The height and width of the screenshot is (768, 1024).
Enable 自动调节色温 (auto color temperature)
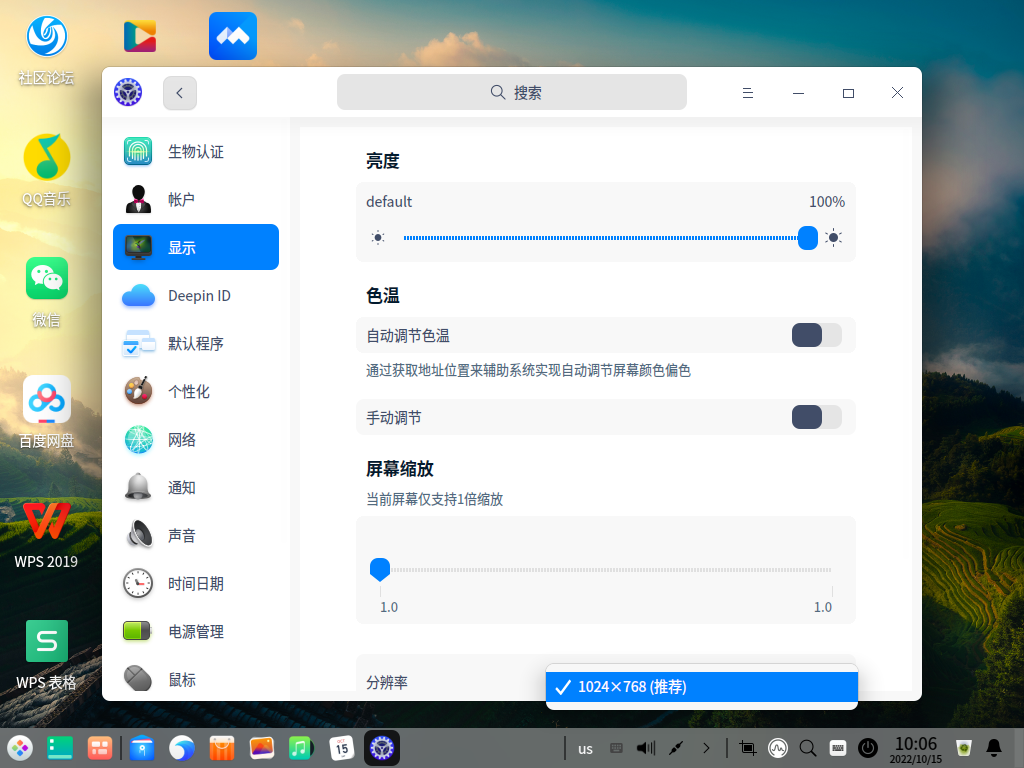pyautogui.click(x=816, y=335)
